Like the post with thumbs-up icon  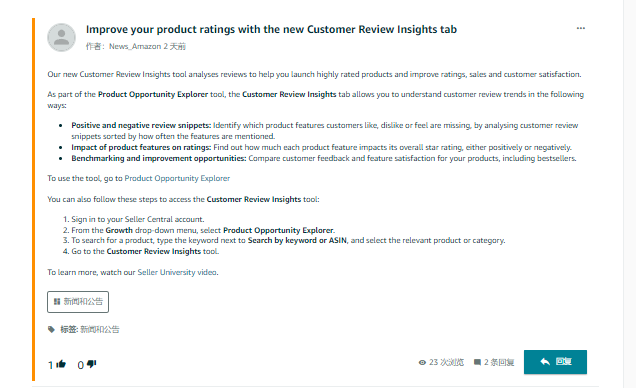coord(61,364)
